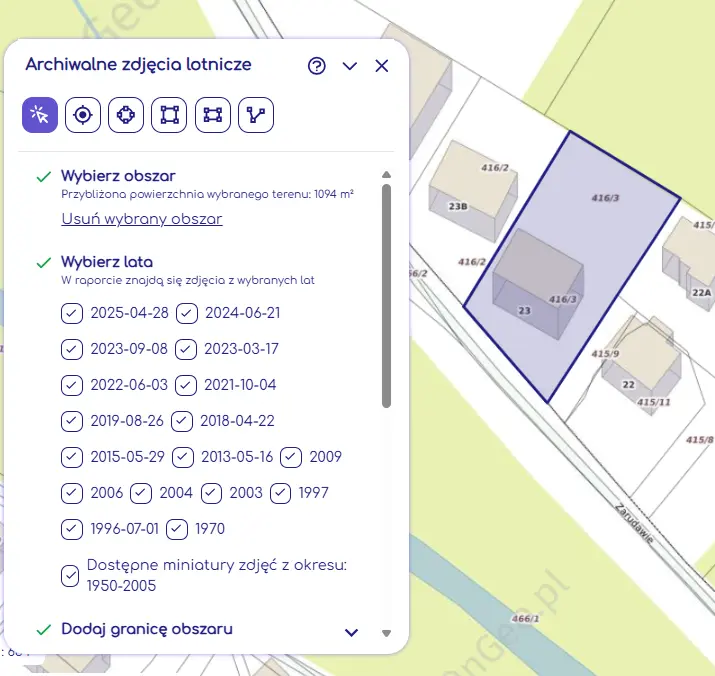
Task: Open help for Archiwalne zdjęcia lotnicze
Action: (x=317, y=66)
